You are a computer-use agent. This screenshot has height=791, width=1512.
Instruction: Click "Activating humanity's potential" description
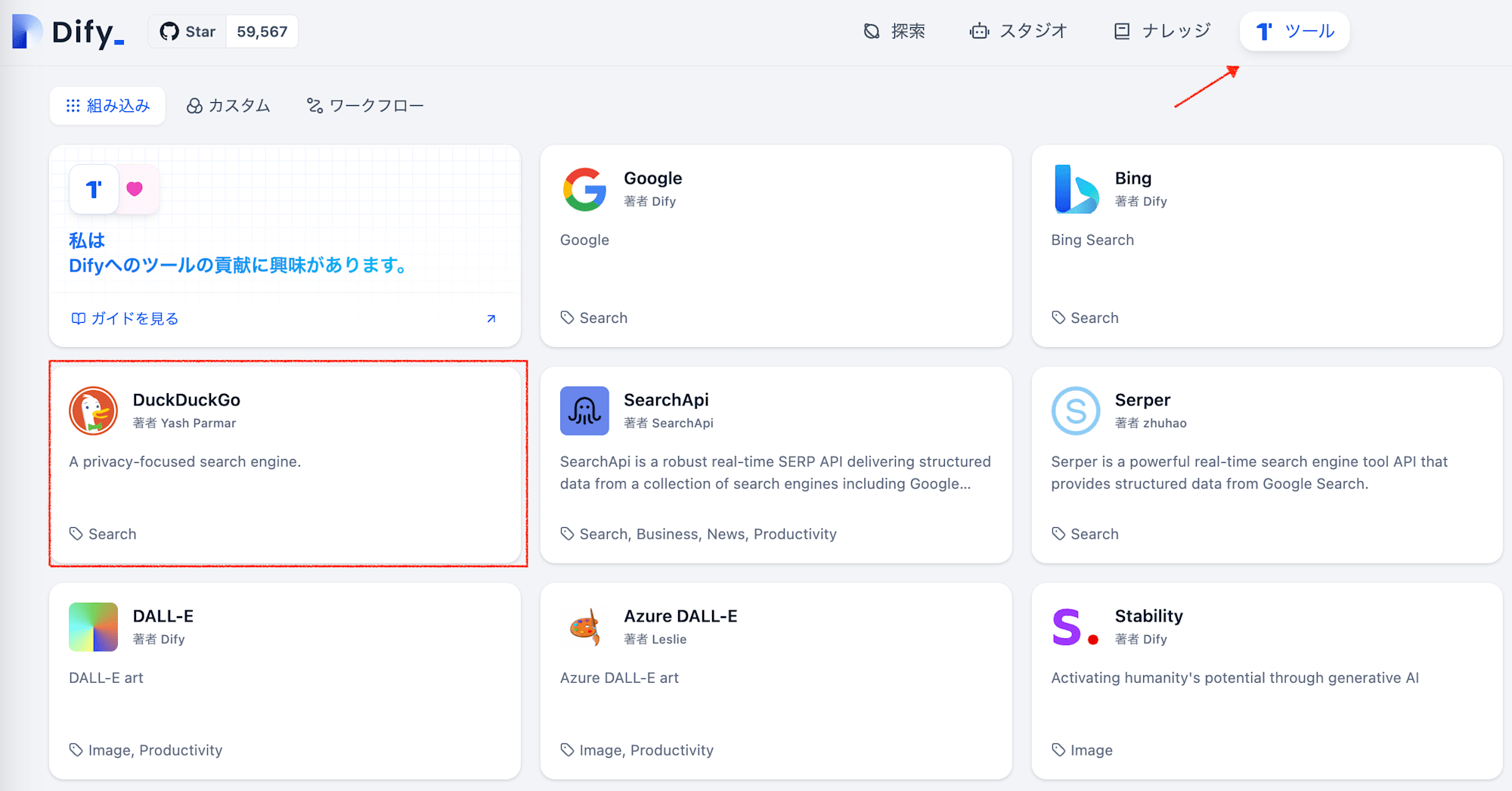pyautogui.click(x=1235, y=678)
